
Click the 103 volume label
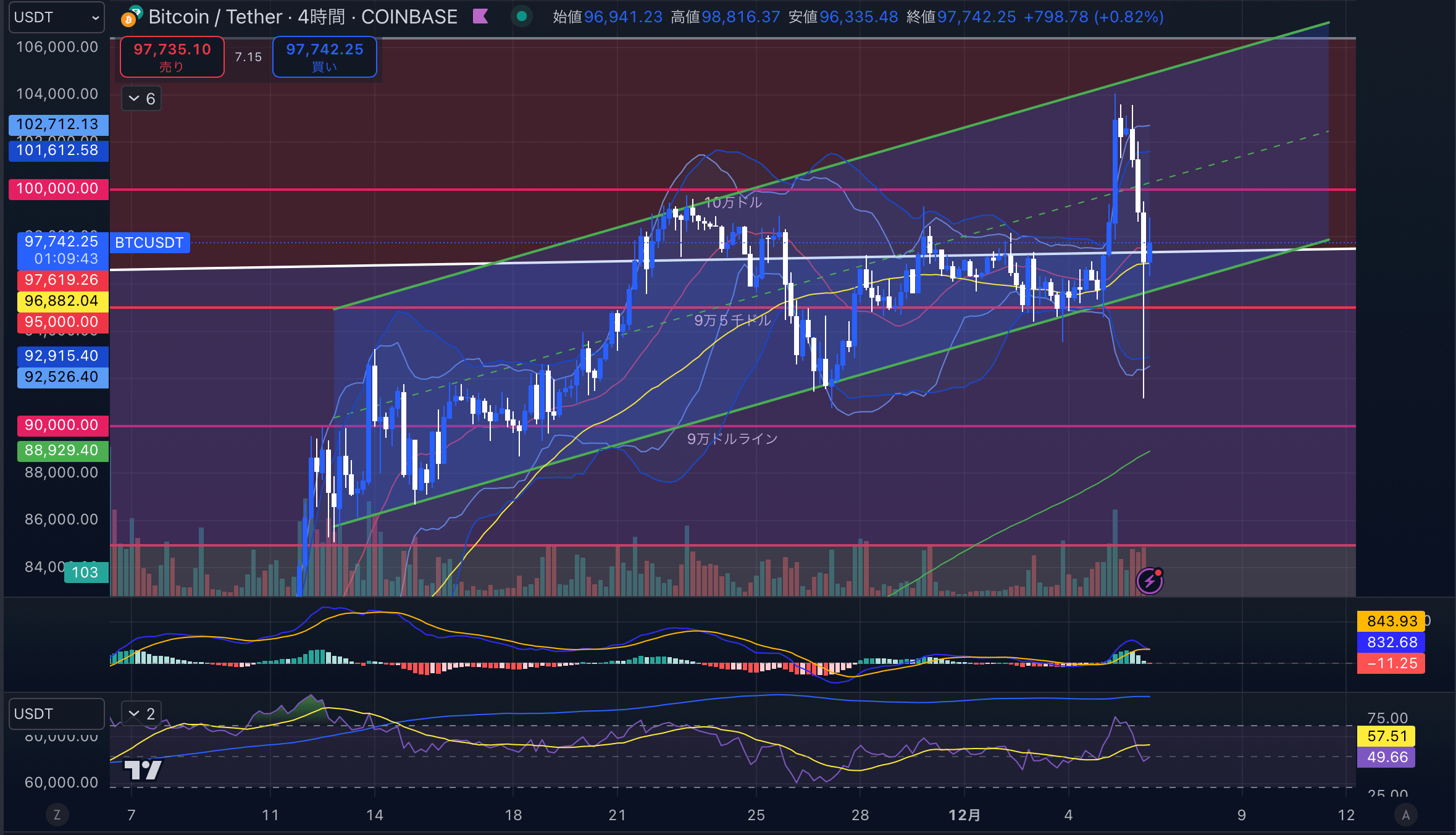pos(86,573)
